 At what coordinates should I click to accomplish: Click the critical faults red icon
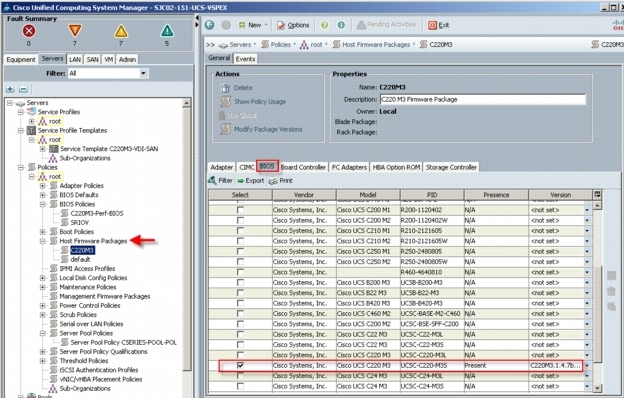(x=29, y=31)
